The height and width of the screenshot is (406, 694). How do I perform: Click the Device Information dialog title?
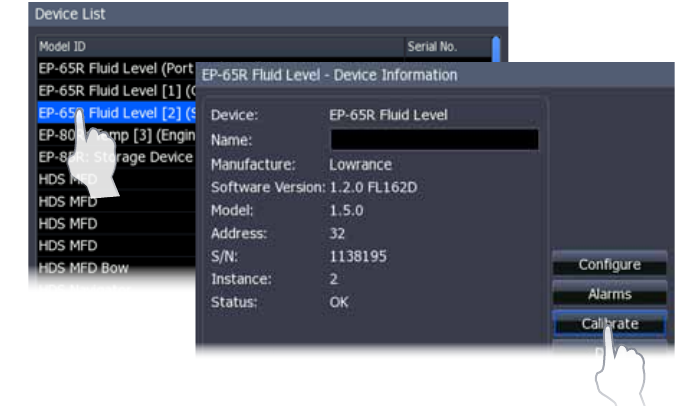(329, 75)
